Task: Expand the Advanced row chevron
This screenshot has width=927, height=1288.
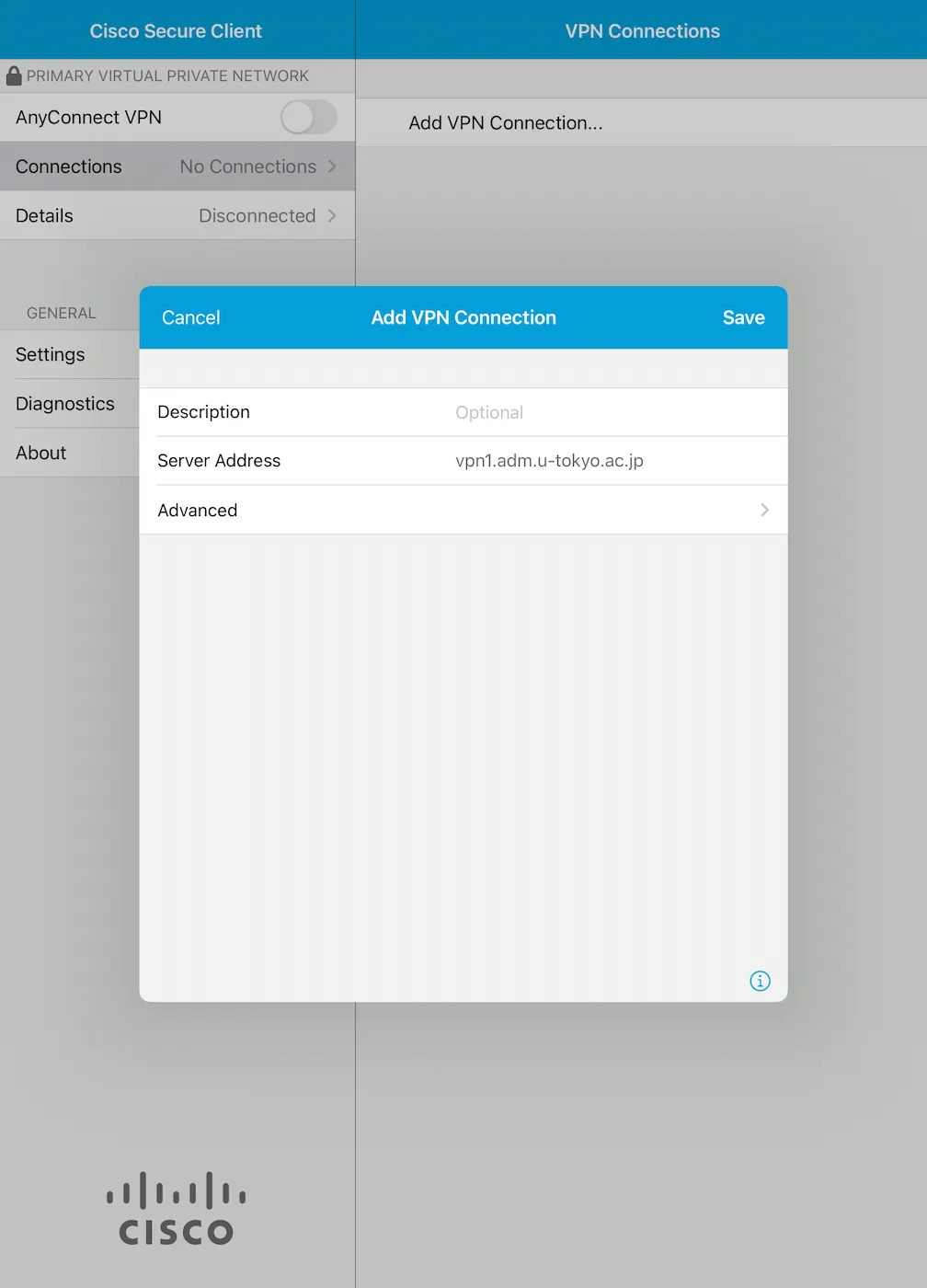Action: 764,510
